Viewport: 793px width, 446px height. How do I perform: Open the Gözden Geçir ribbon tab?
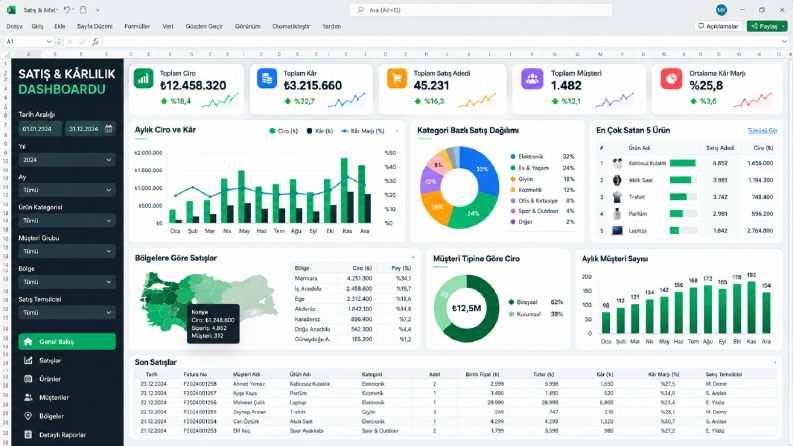[204, 26]
